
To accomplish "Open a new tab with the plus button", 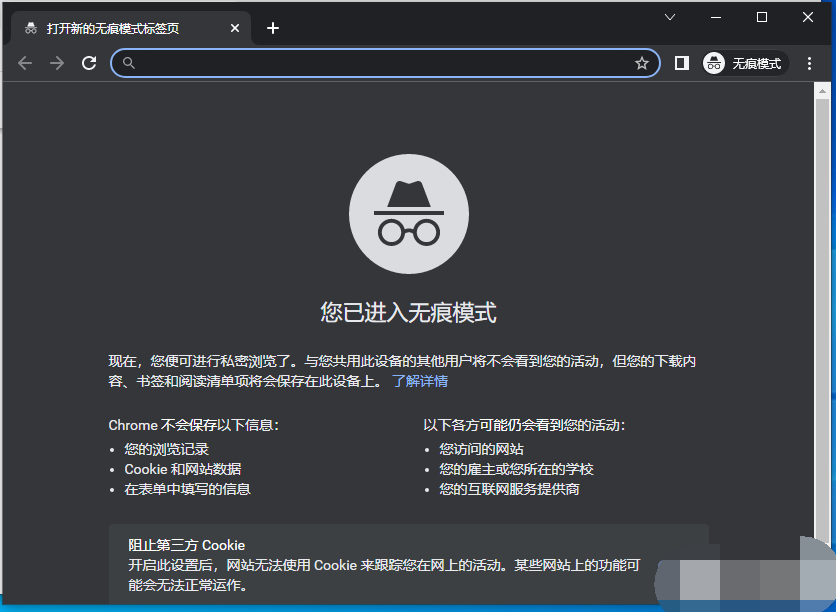I will tap(273, 28).
